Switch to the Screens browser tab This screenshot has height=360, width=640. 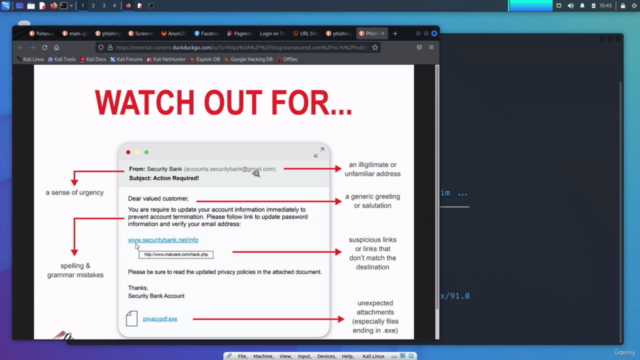140,33
